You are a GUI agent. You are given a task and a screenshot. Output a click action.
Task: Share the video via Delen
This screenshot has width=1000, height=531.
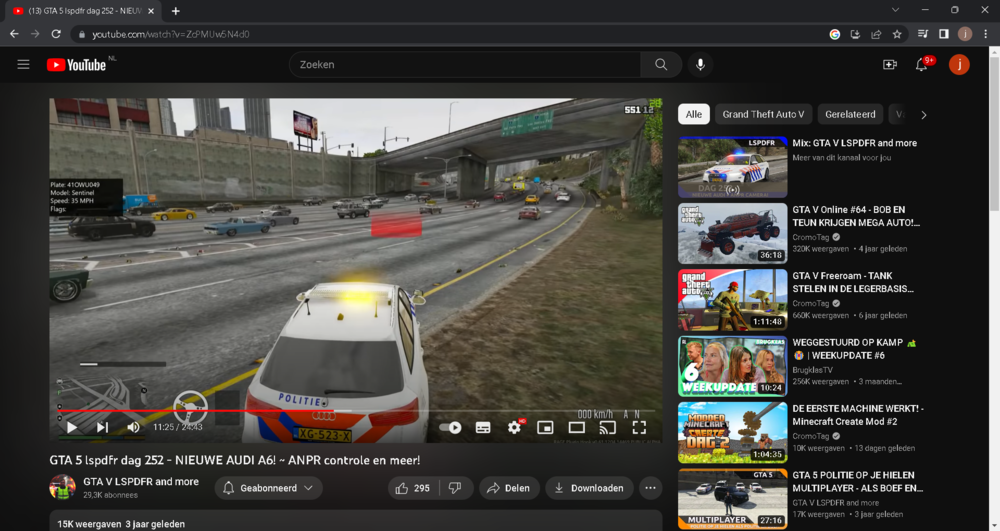pos(508,488)
